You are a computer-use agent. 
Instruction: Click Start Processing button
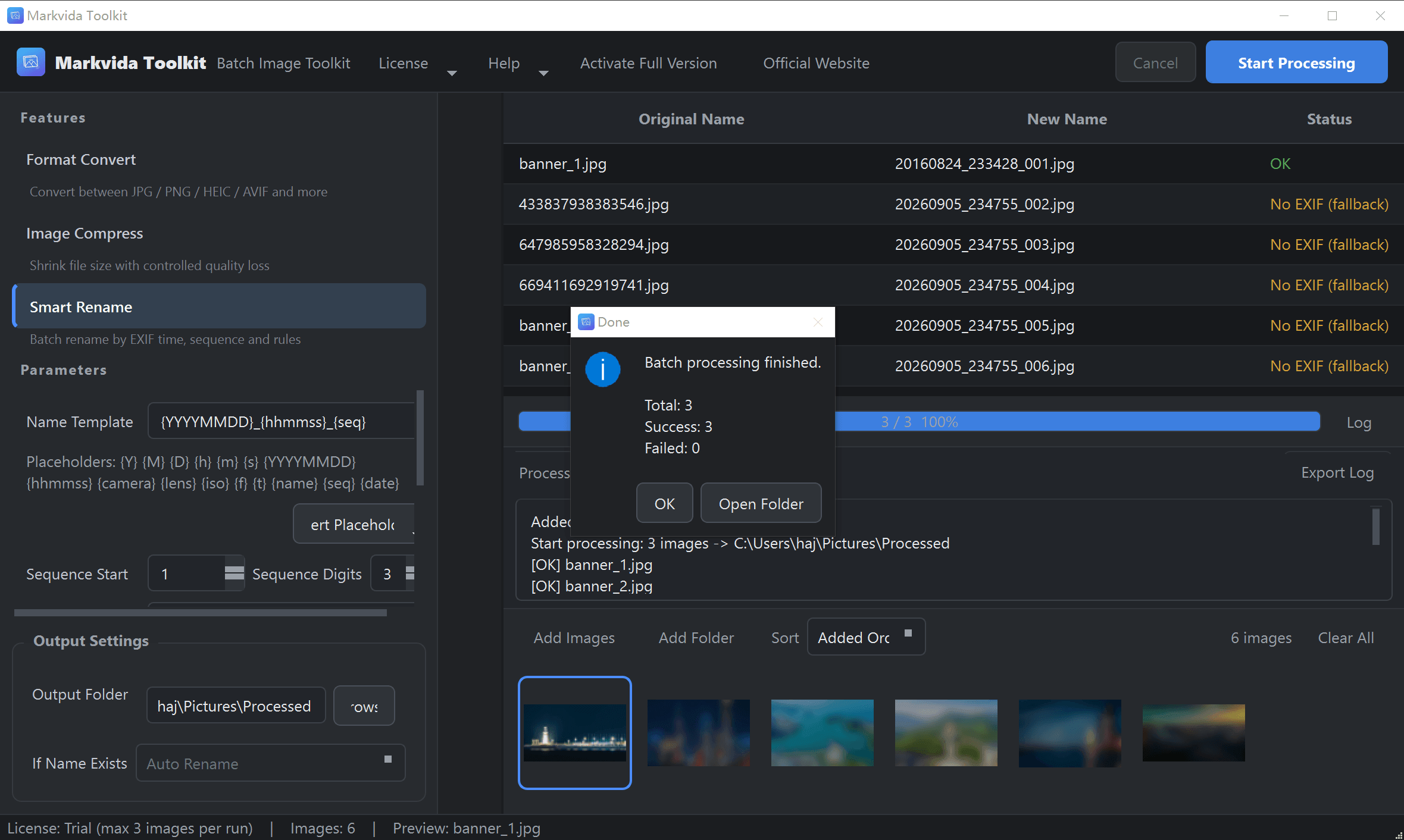pyautogui.click(x=1296, y=62)
